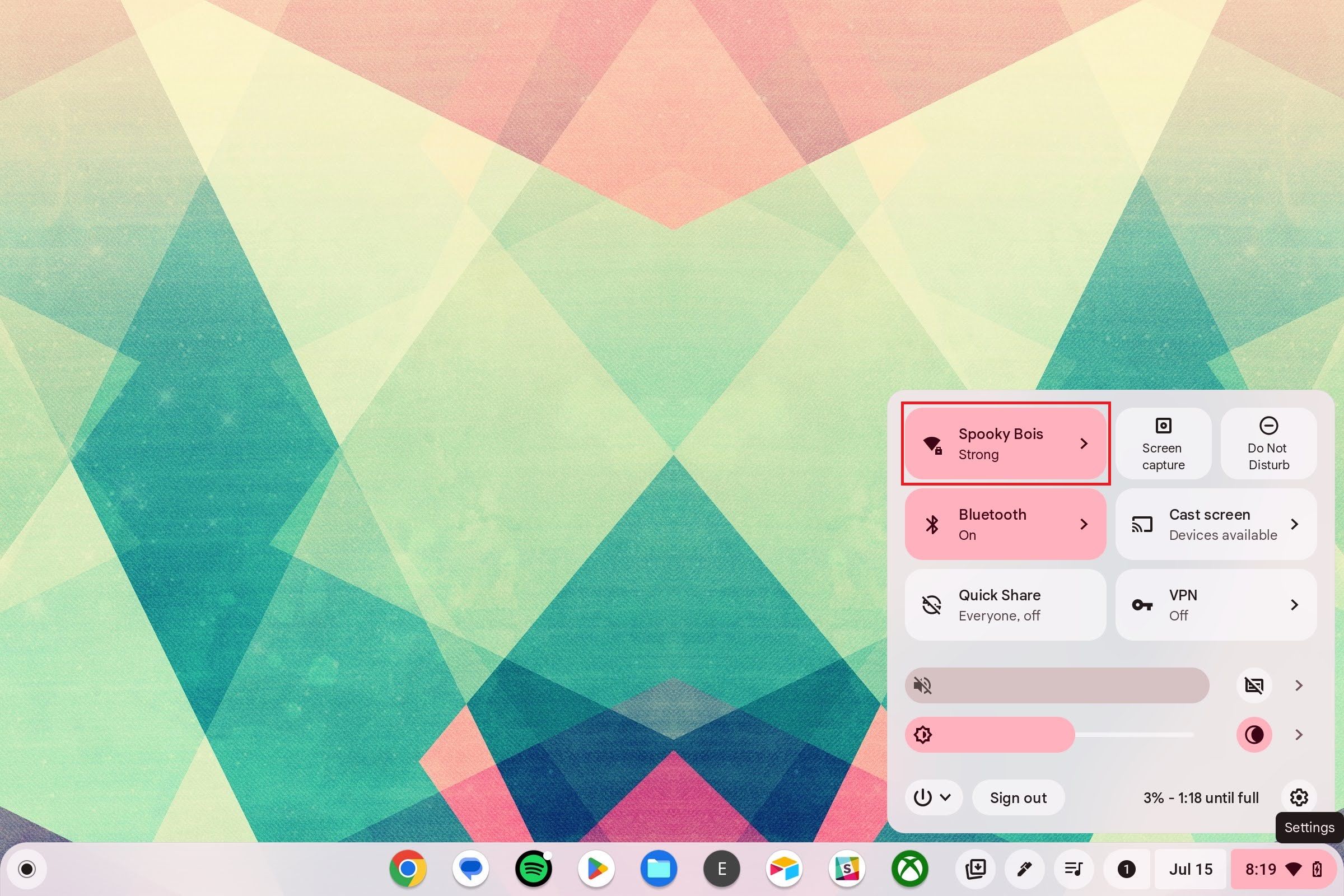Expand Spooky Bois WiFi settings
Screen dimensions: 1344x896
tap(1085, 443)
